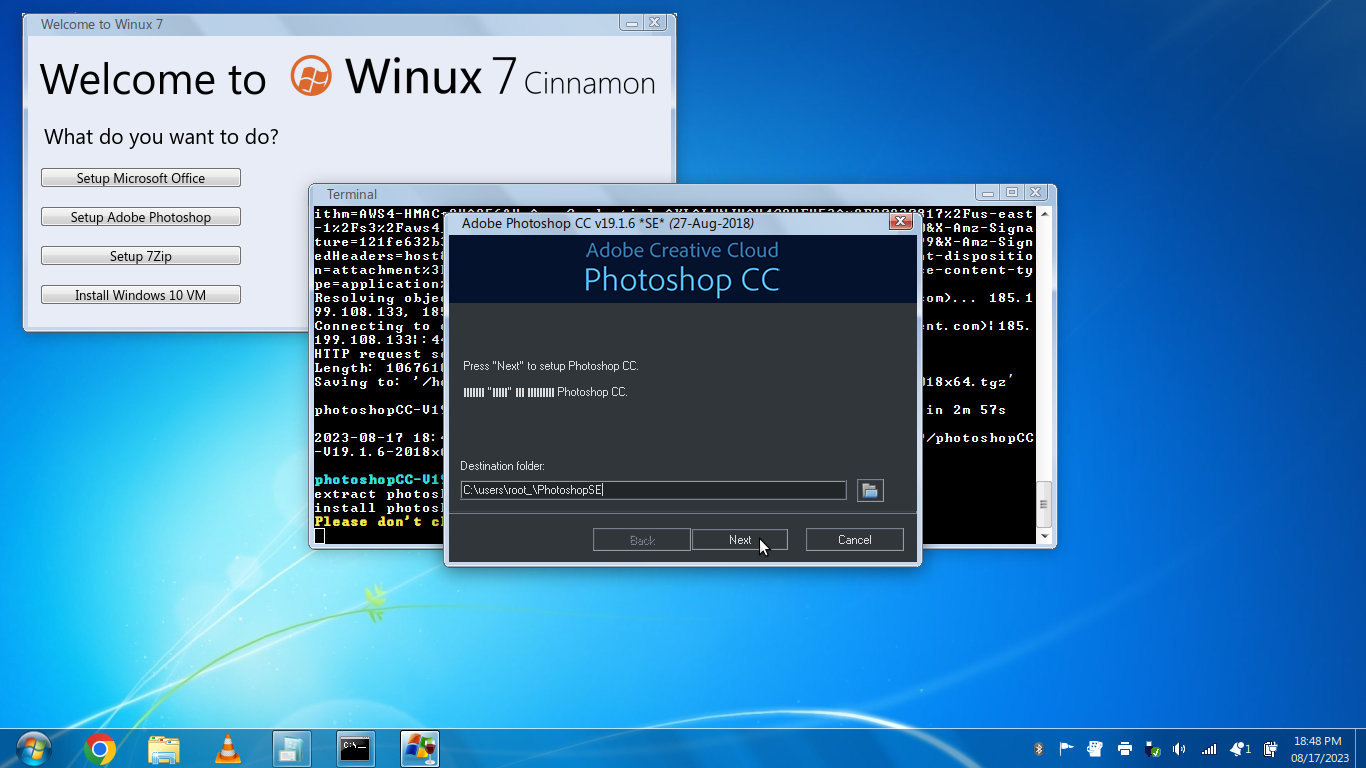This screenshot has height=768, width=1366.
Task: Open the printer tray icon
Action: coord(1124,749)
